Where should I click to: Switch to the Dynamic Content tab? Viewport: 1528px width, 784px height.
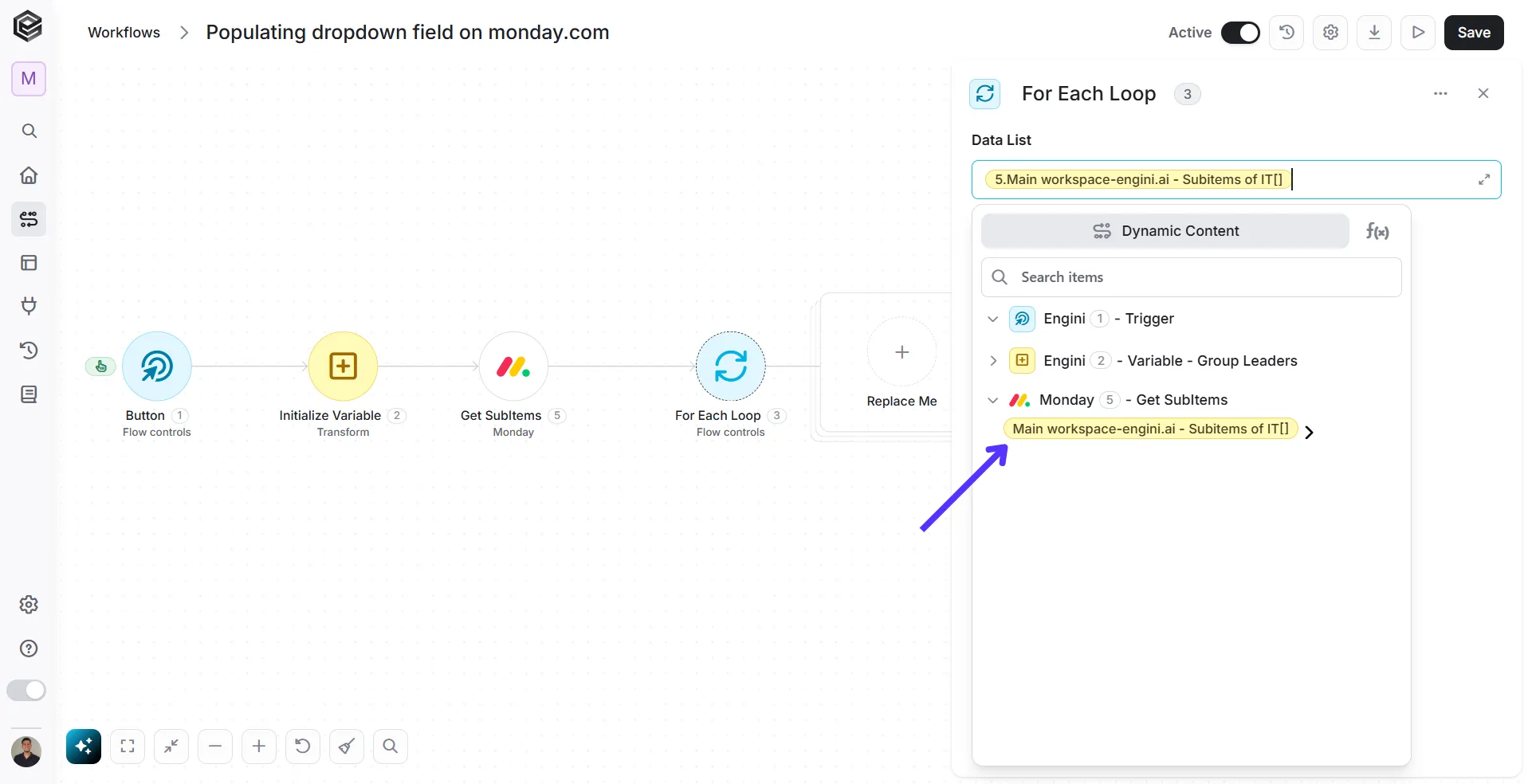(1165, 231)
